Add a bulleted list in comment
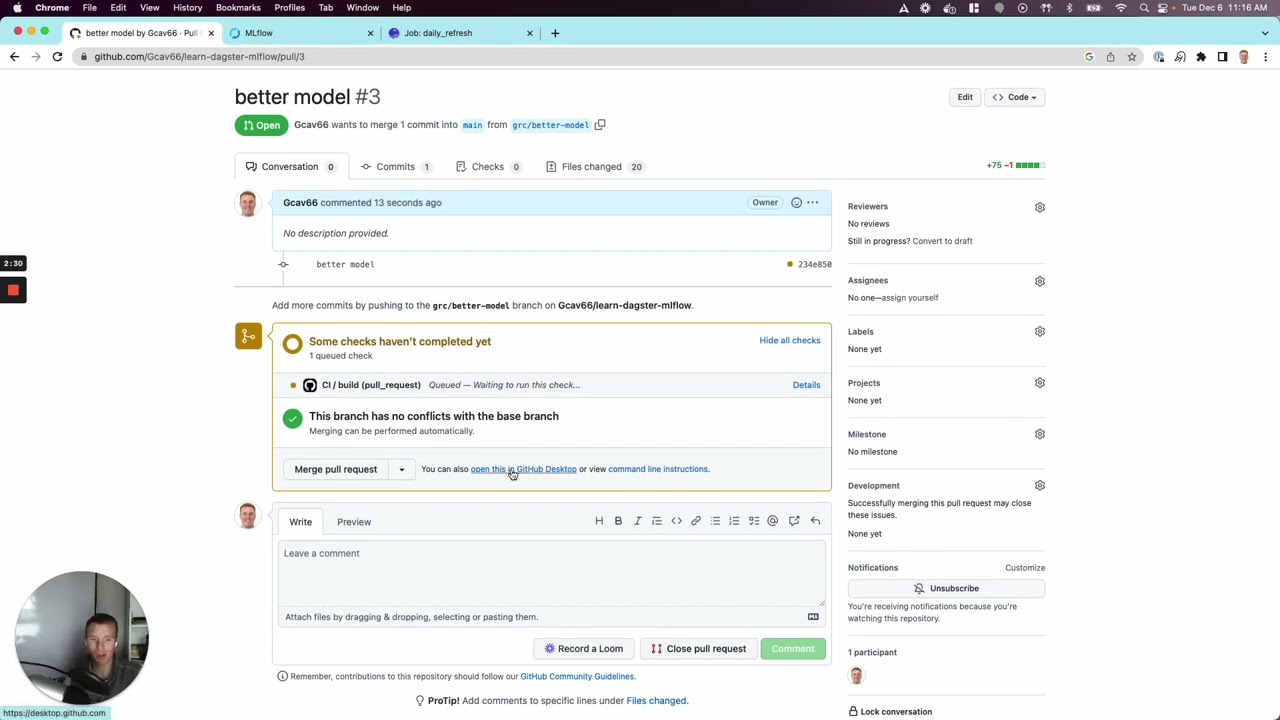1280x720 pixels. [x=715, y=521]
